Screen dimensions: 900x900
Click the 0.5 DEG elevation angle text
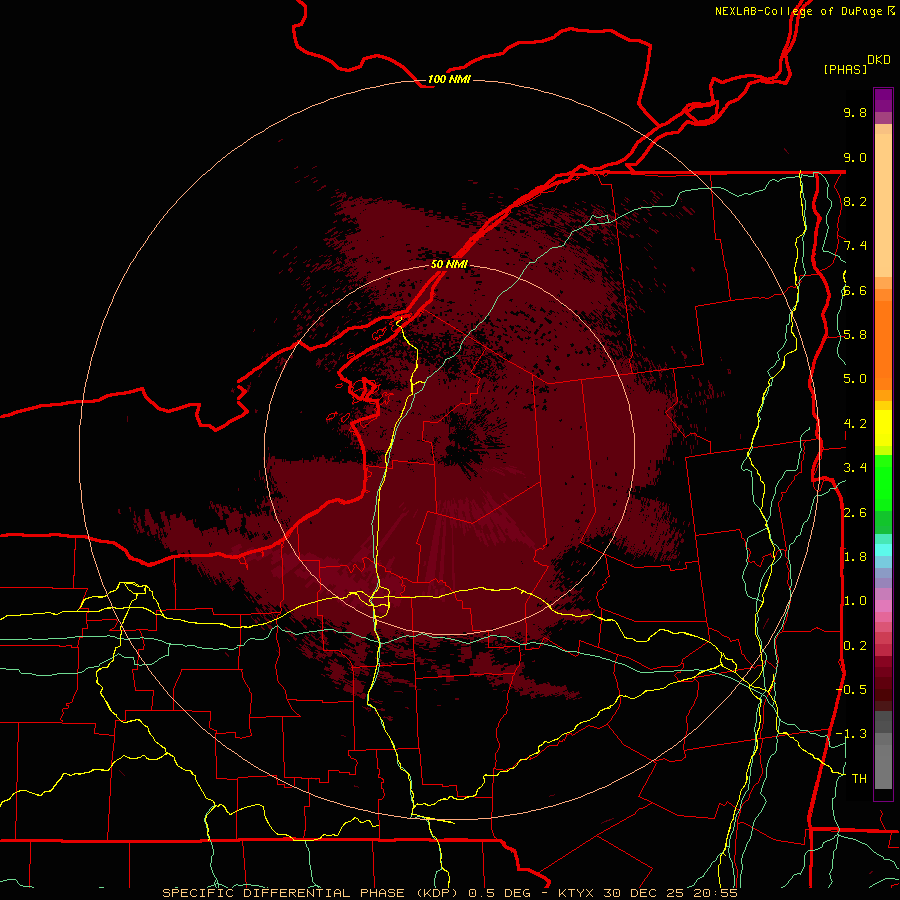(500, 893)
